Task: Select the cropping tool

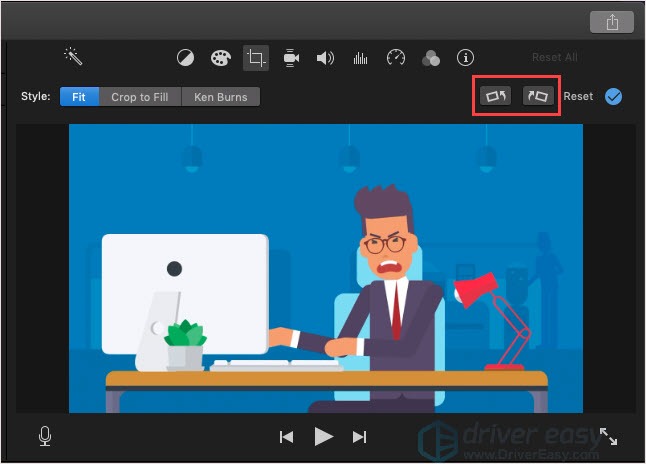Action: click(256, 58)
